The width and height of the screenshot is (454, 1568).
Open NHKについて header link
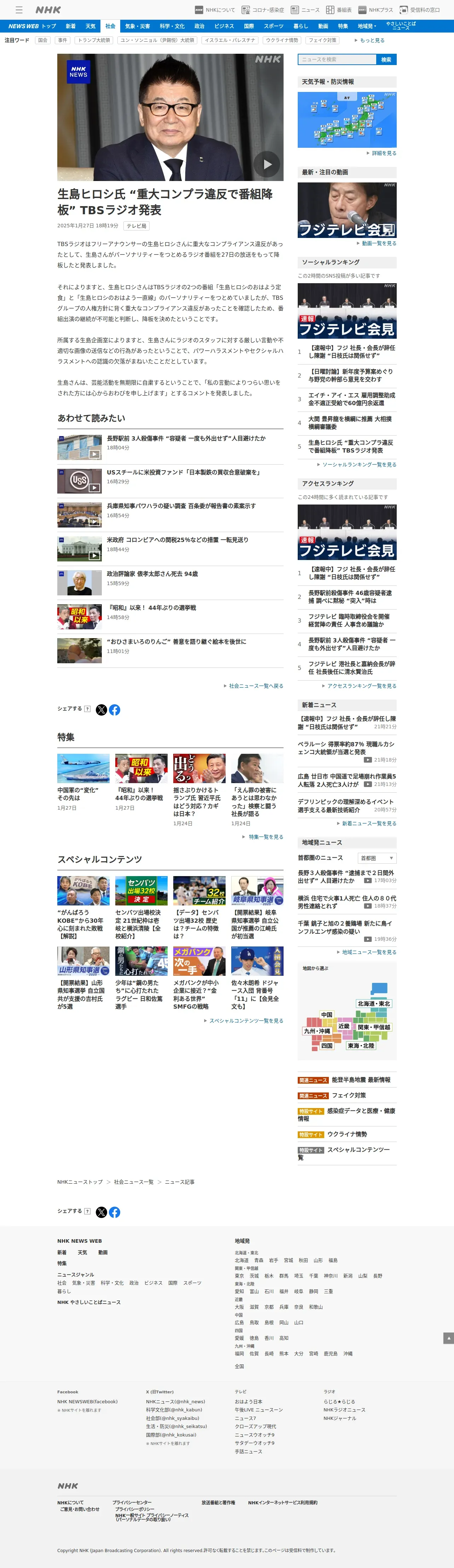215,10
